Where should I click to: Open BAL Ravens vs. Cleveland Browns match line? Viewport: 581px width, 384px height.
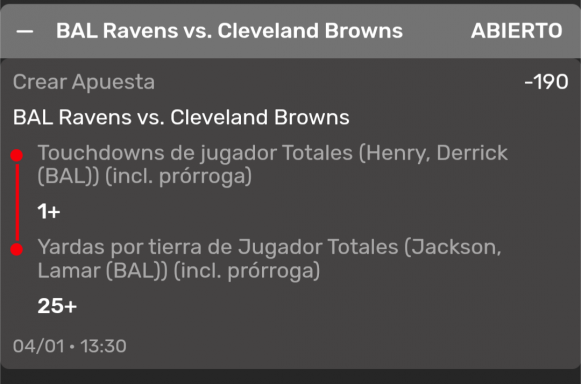point(181,117)
